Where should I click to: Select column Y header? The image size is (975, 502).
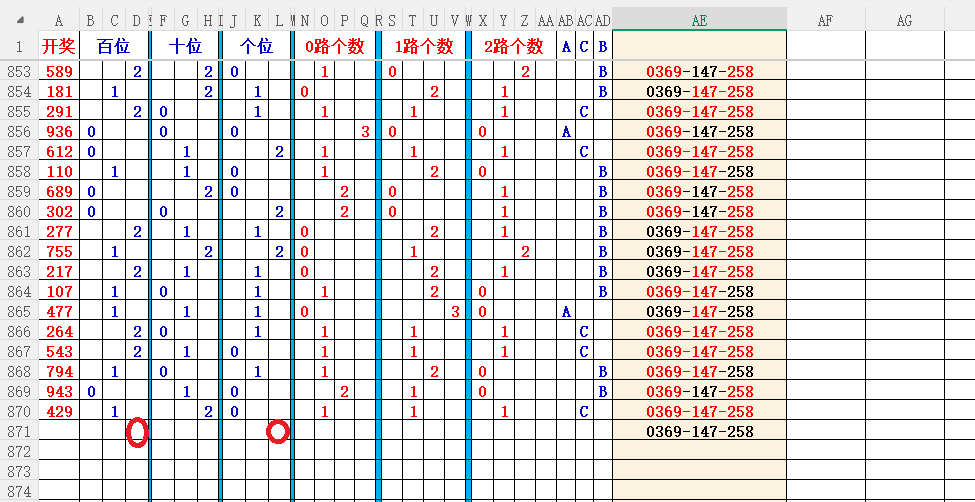pyautogui.click(x=504, y=21)
